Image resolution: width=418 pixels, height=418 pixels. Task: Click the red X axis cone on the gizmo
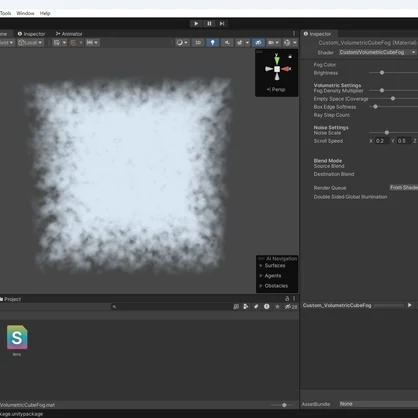click(x=286, y=69)
